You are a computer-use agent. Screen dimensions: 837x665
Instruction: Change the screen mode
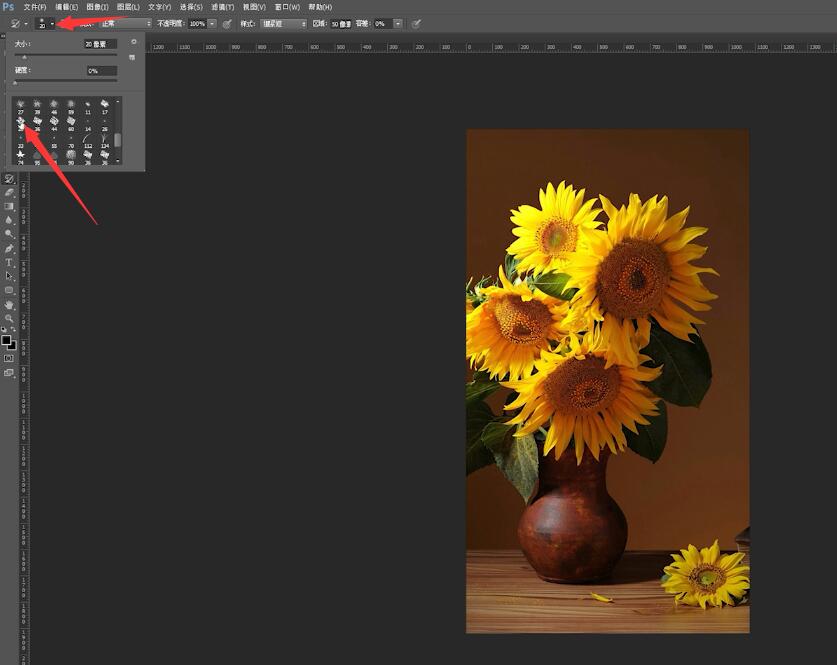click(x=9, y=373)
